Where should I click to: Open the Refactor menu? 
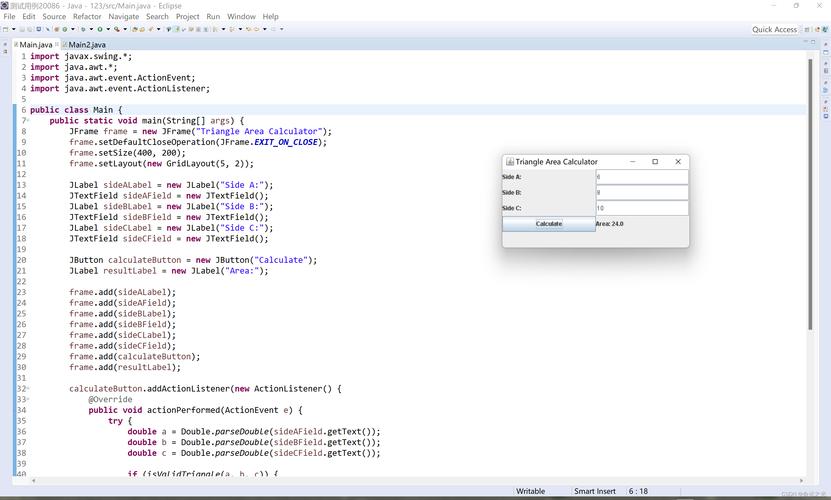click(x=87, y=17)
